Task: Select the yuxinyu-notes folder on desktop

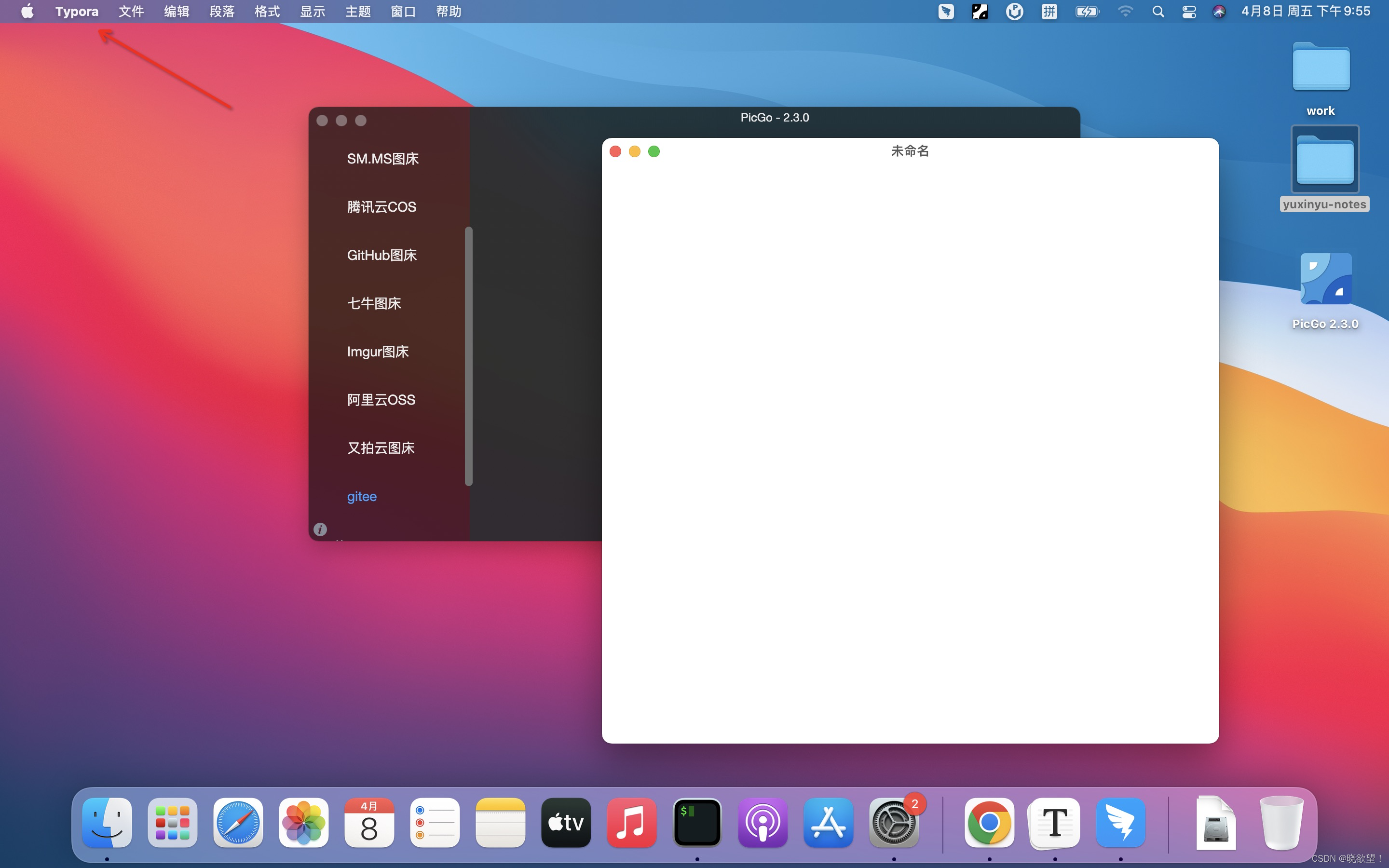Action: [1325, 169]
